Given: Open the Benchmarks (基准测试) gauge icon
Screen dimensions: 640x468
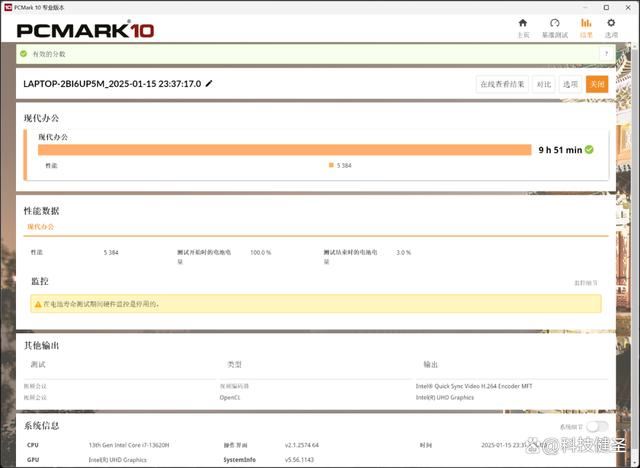Looking at the screenshot, I should tap(554, 27).
